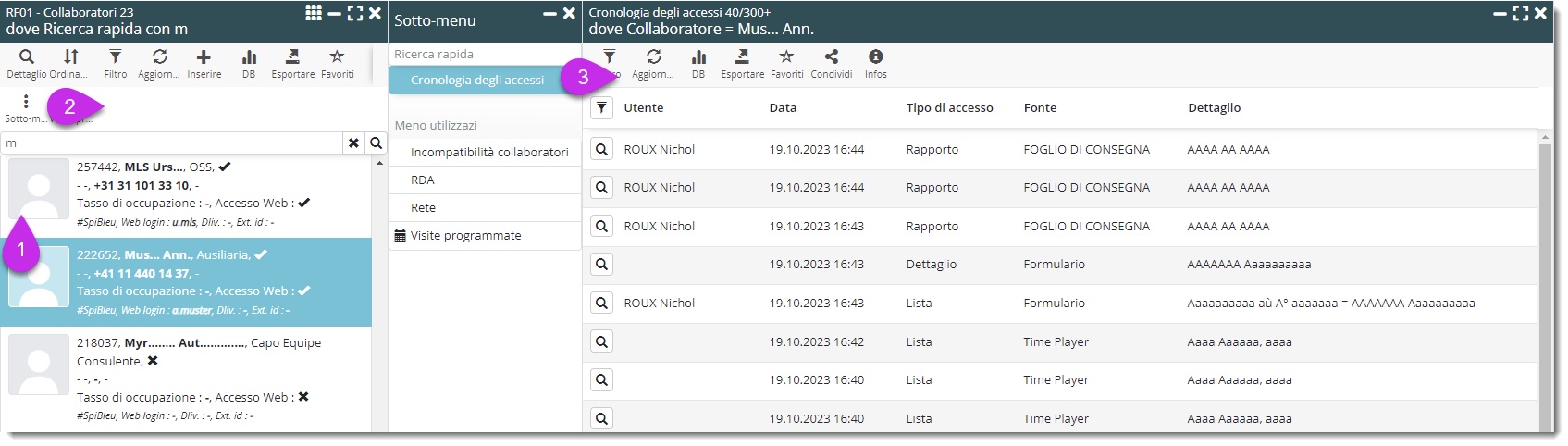Expand the Cronologia degli accessi panel fullscreen

(1521, 13)
